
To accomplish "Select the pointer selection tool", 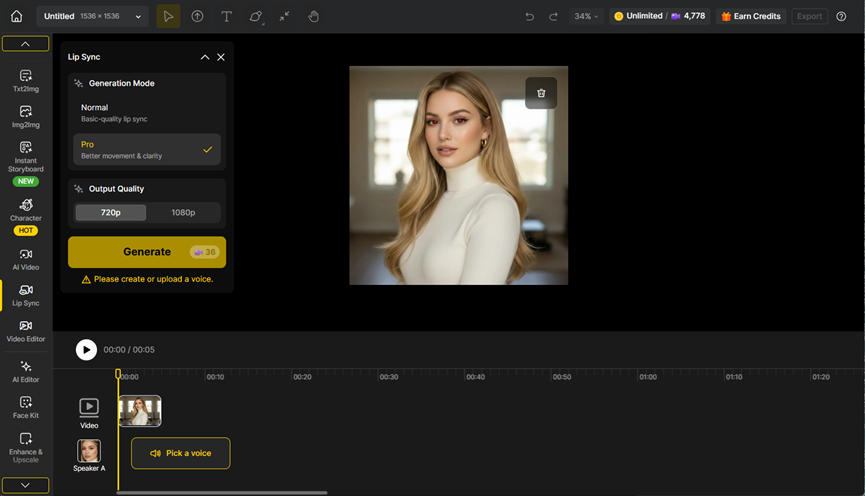I will pos(168,16).
